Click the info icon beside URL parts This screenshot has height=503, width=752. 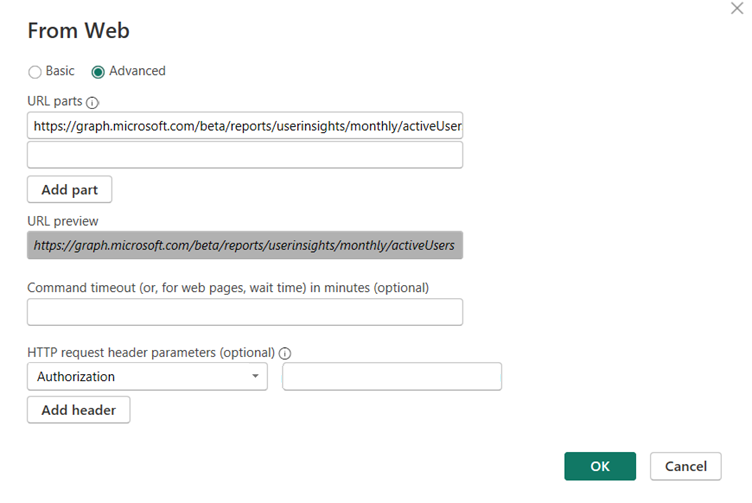pyautogui.click(x=93, y=102)
